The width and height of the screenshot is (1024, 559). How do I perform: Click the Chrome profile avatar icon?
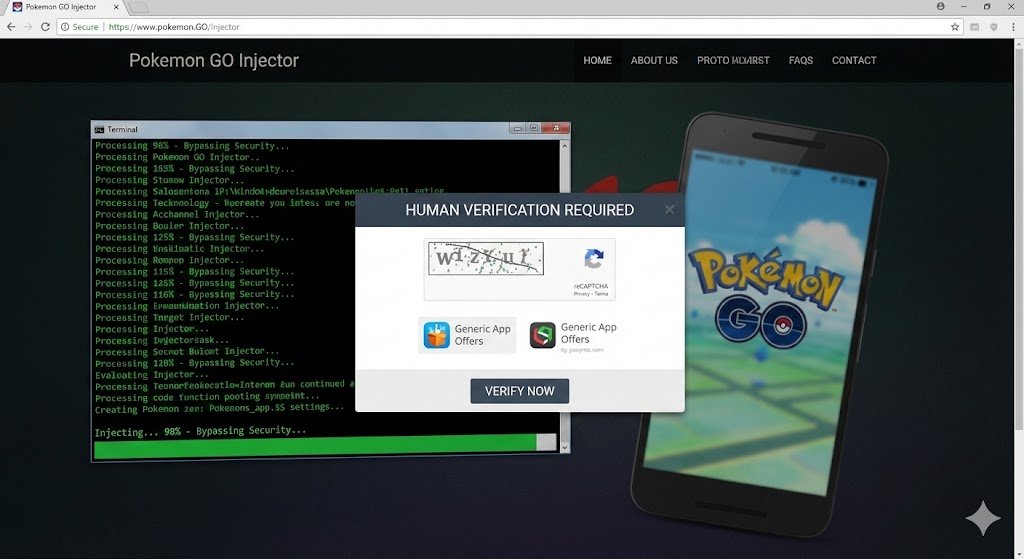coord(940,7)
